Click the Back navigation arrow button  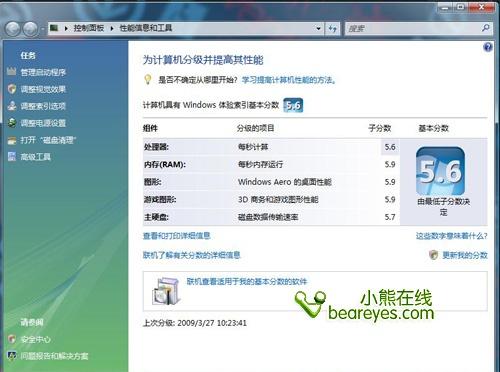pyautogui.click(x=13, y=29)
